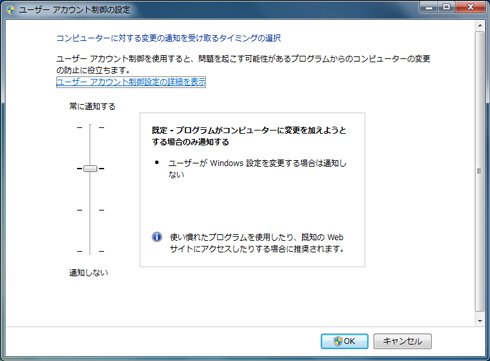Click the bold 既定 description heading

(249, 136)
